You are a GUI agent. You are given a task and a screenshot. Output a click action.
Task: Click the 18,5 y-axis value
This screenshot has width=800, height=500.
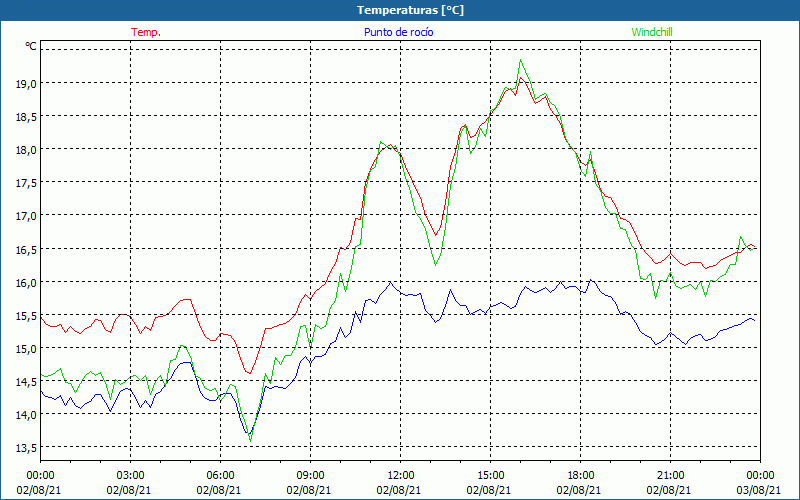pyautogui.click(x=26, y=116)
